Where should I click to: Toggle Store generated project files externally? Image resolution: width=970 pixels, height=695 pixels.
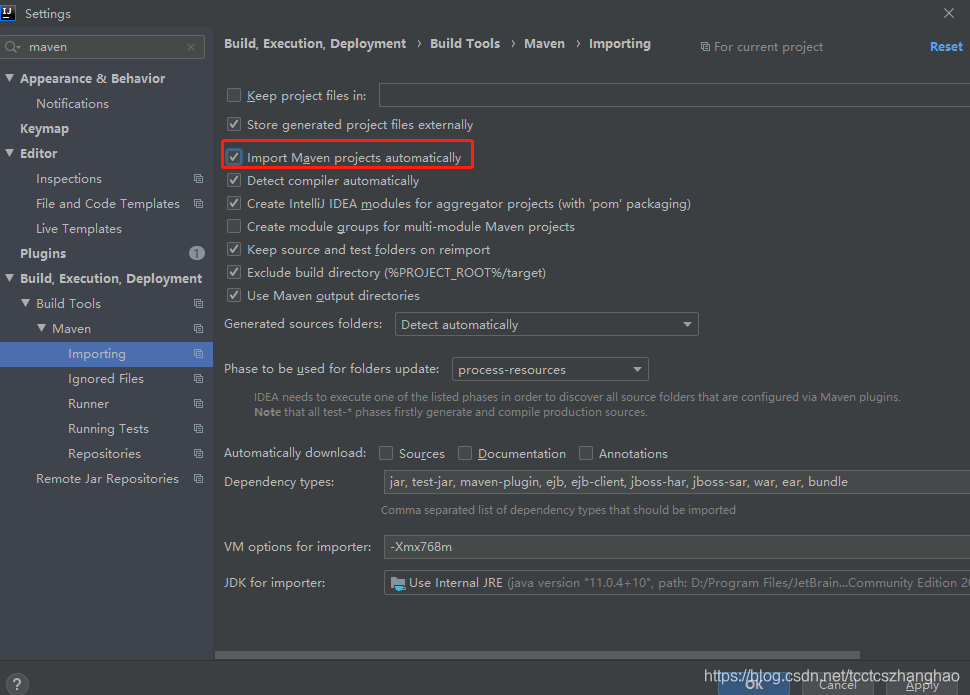click(234, 124)
